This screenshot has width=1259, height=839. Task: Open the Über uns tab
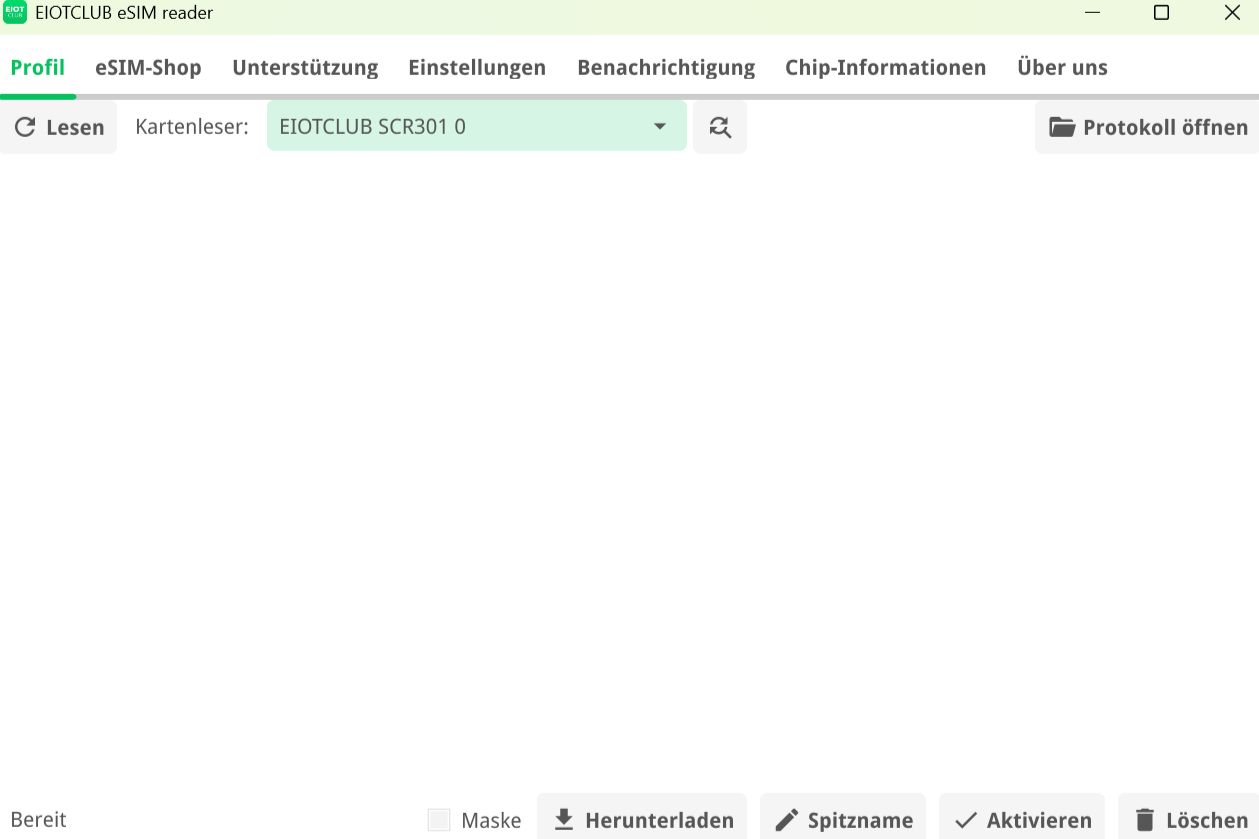[1062, 68]
